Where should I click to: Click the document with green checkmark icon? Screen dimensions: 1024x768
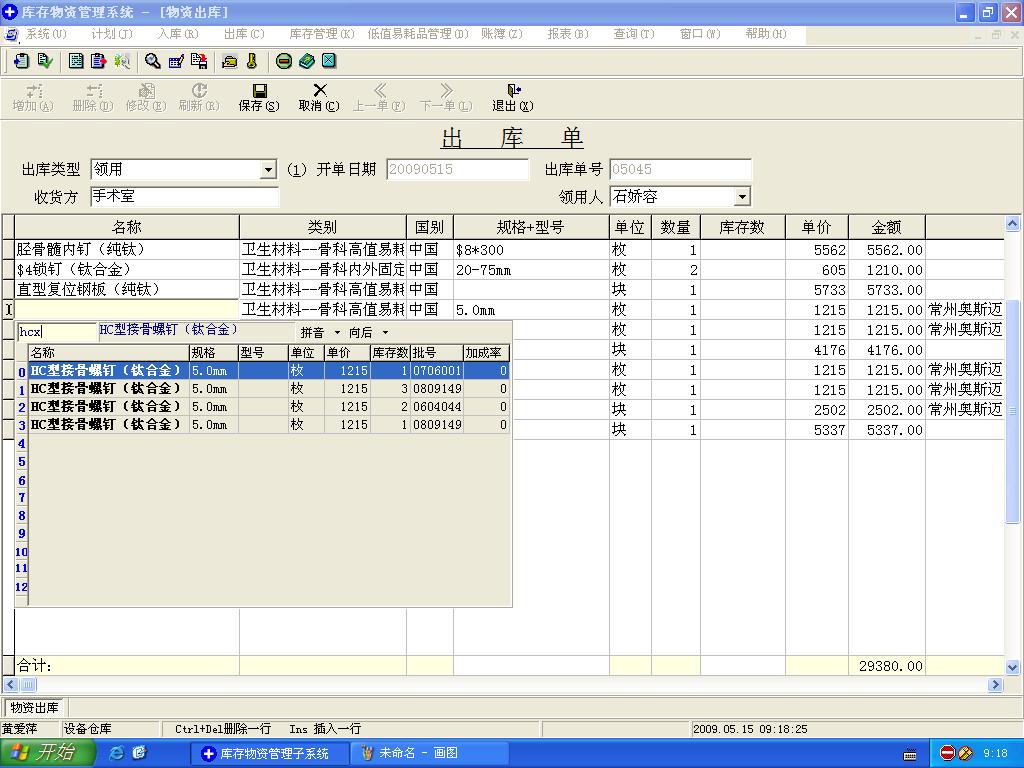(x=44, y=61)
